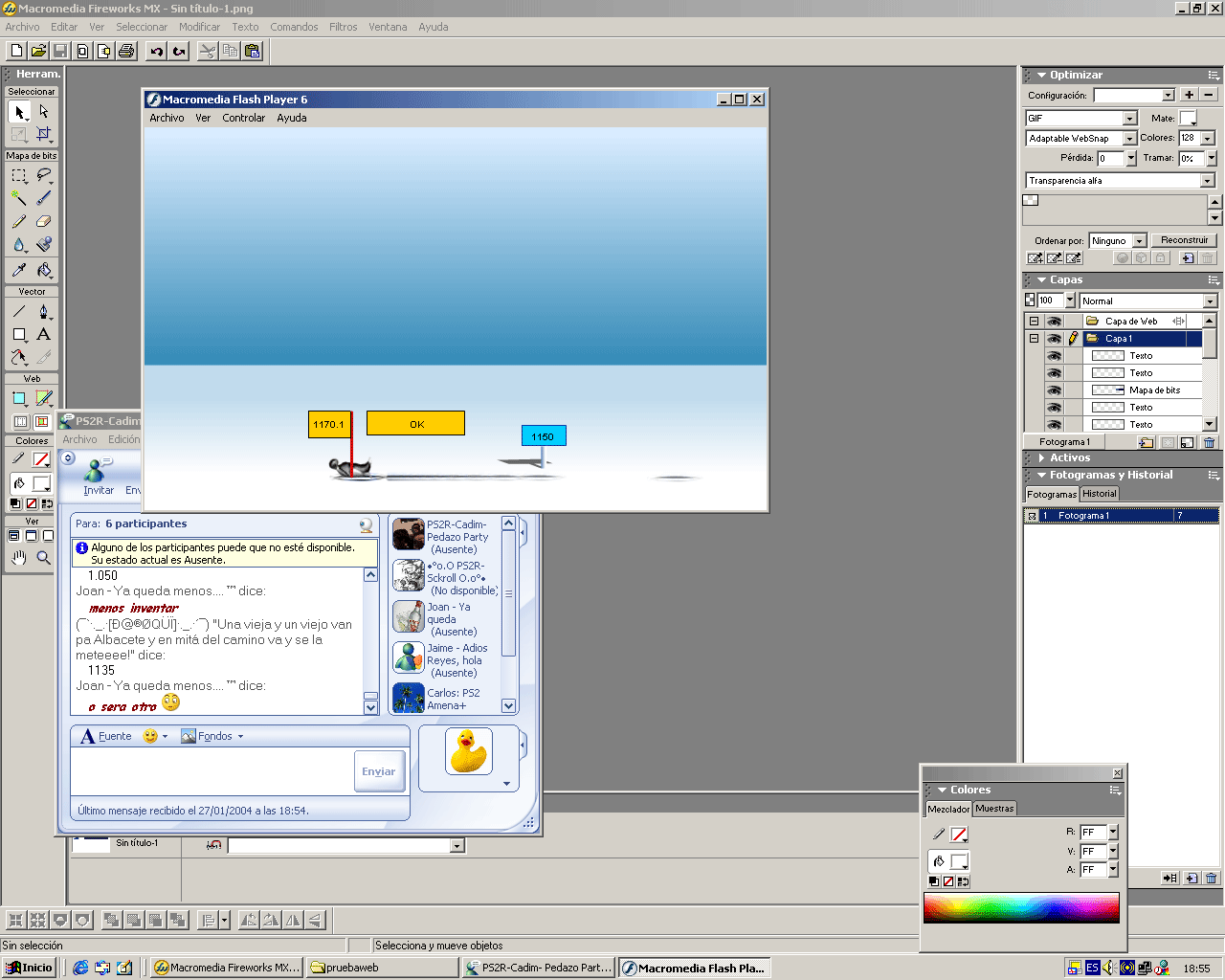Collapse the Capa de Web layer tree
1225x980 pixels.
[x=1034, y=322]
